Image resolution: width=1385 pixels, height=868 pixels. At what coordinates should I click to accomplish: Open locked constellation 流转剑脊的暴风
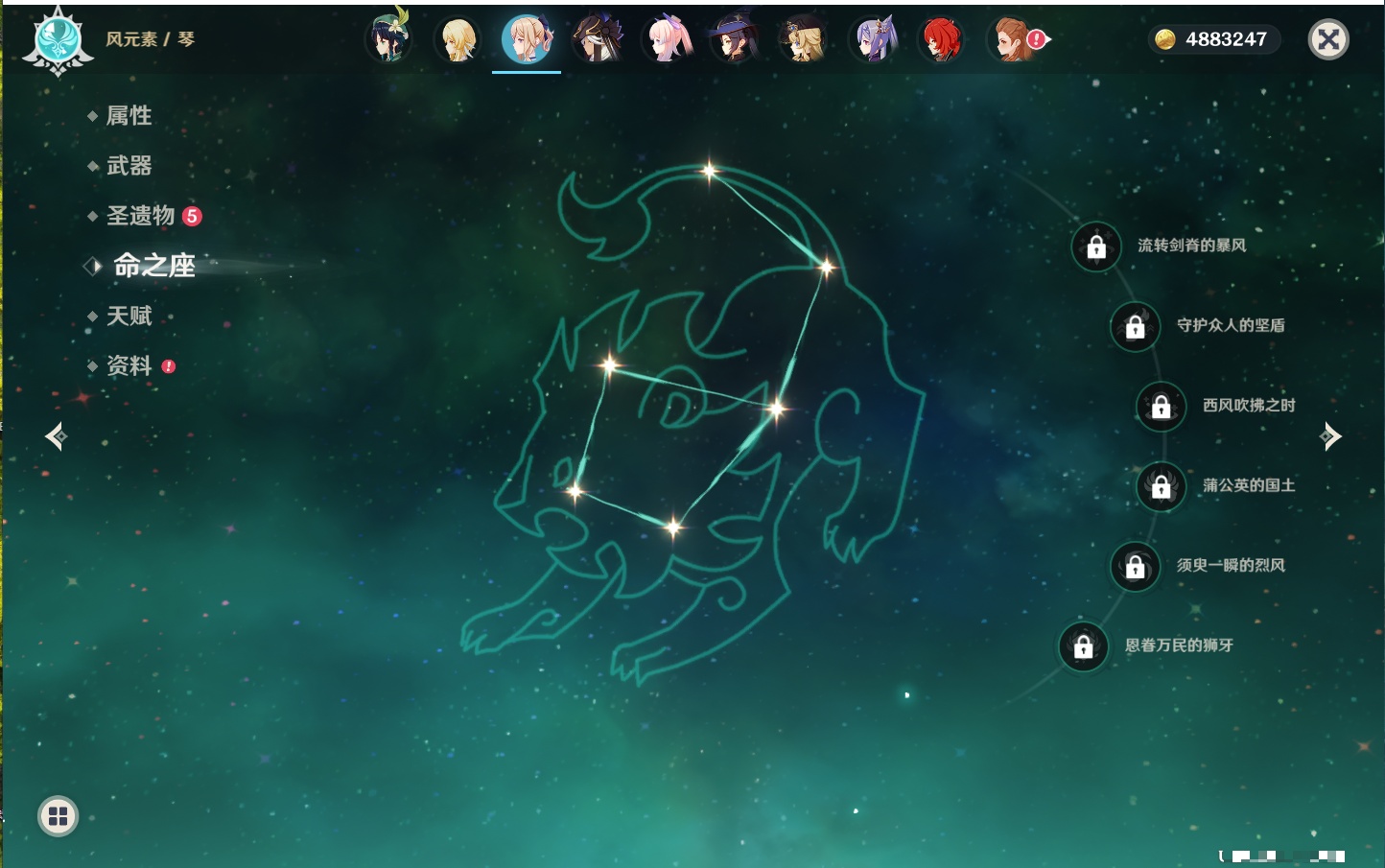(x=1096, y=246)
